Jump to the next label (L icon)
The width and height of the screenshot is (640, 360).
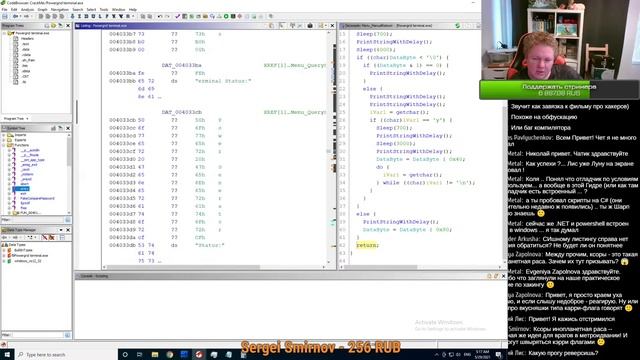coord(100,16)
